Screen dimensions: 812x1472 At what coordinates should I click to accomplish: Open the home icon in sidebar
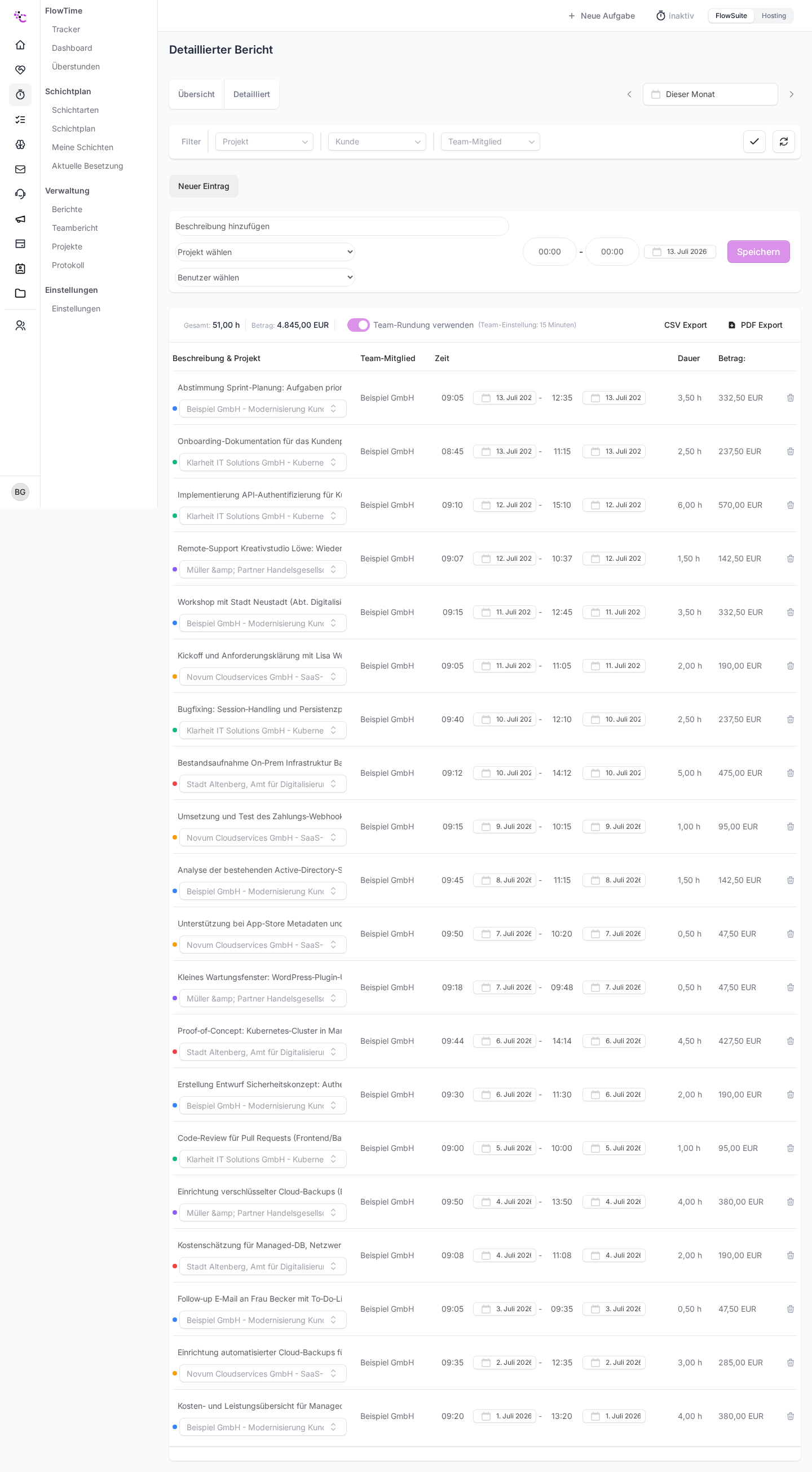pos(20,45)
